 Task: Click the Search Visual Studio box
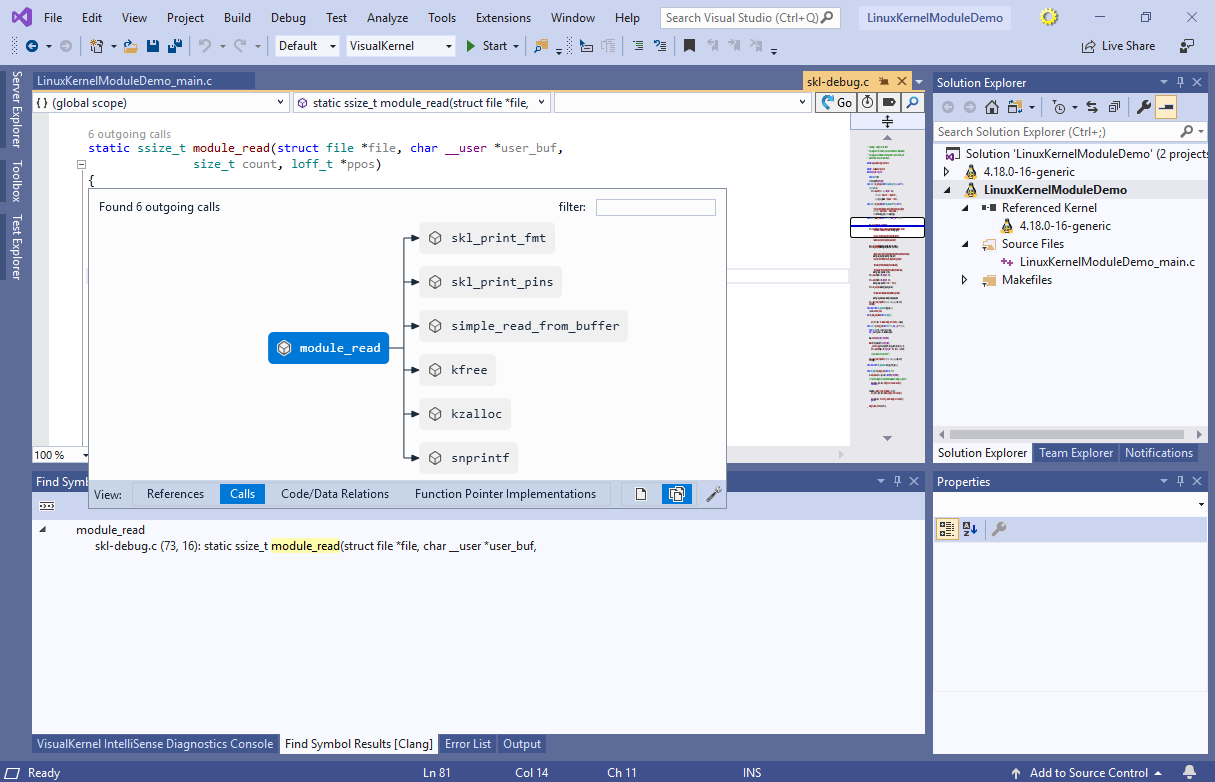point(750,18)
